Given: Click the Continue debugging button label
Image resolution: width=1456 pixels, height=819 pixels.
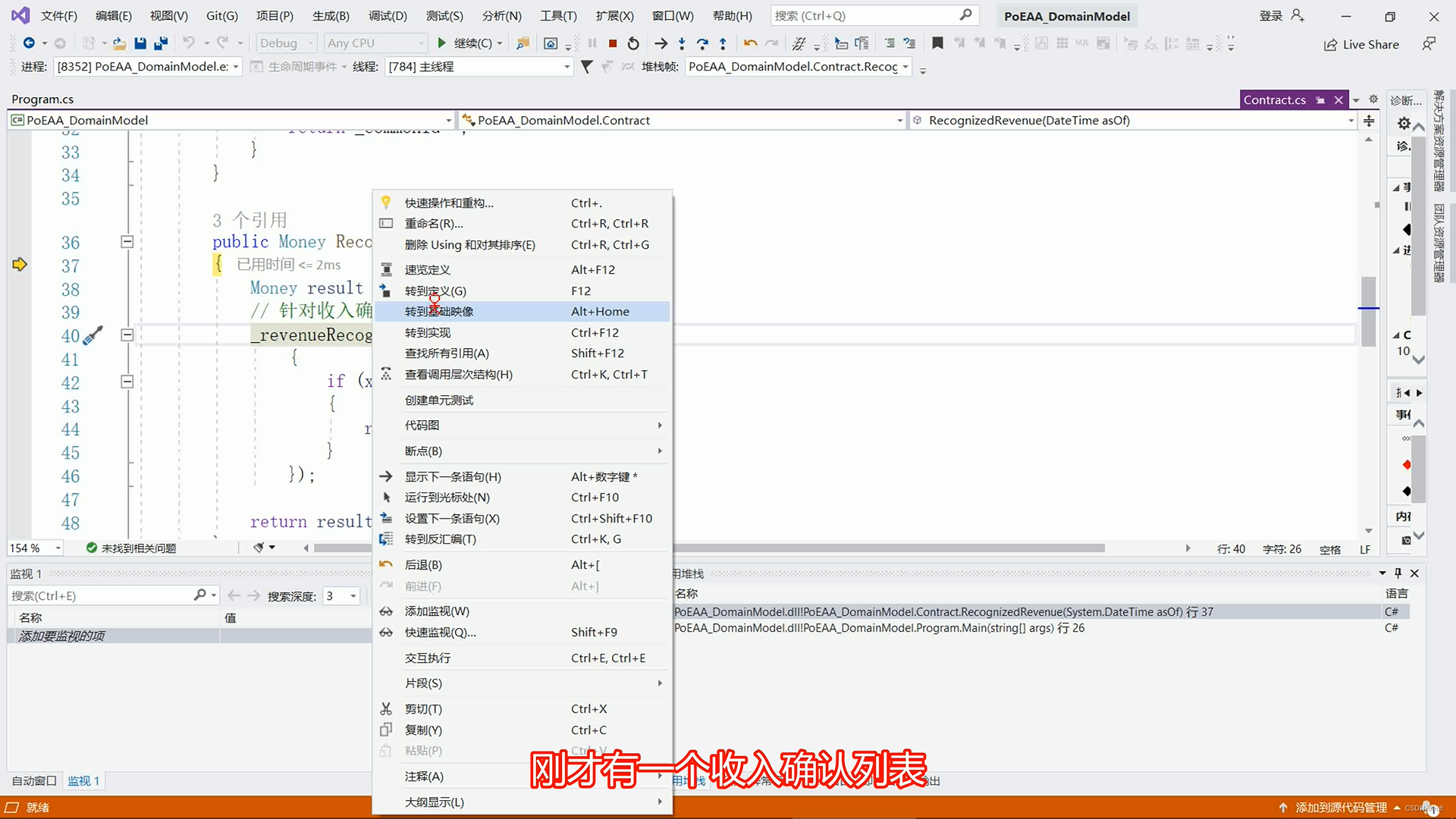Looking at the screenshot, I should 472,43.
